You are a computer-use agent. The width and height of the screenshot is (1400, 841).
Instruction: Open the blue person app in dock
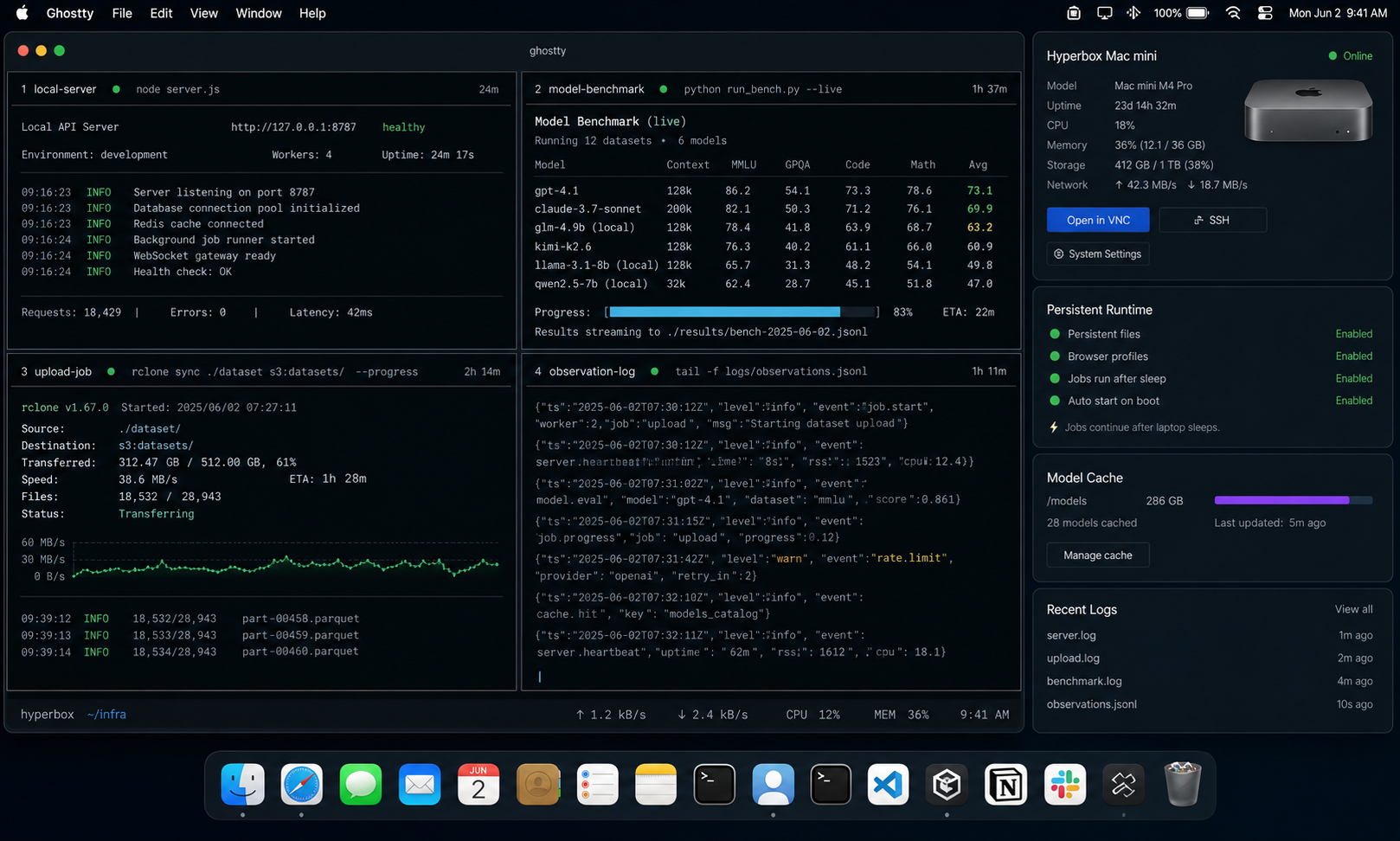tap(774, 784)
